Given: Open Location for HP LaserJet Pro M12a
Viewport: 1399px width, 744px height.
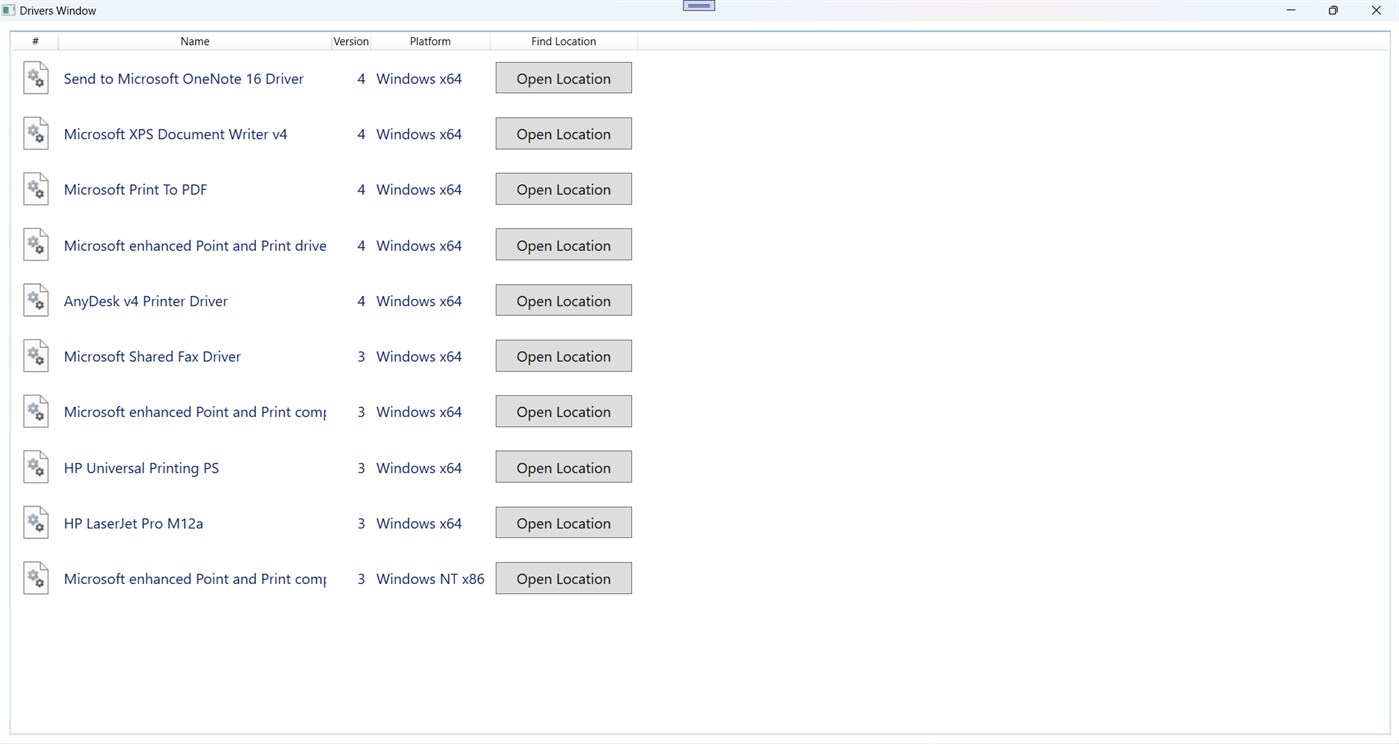Looking at the screenshot, I should coord(563,522).
